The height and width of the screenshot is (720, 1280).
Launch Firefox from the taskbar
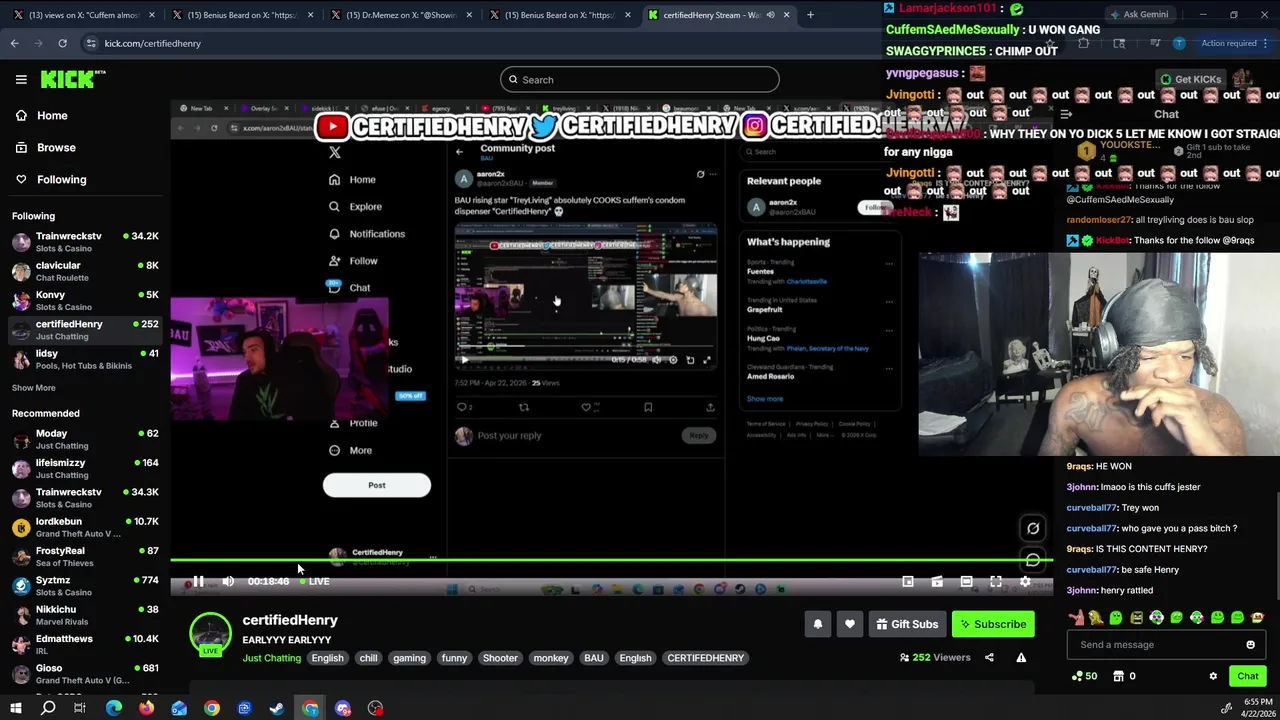[x=146, y=708]
